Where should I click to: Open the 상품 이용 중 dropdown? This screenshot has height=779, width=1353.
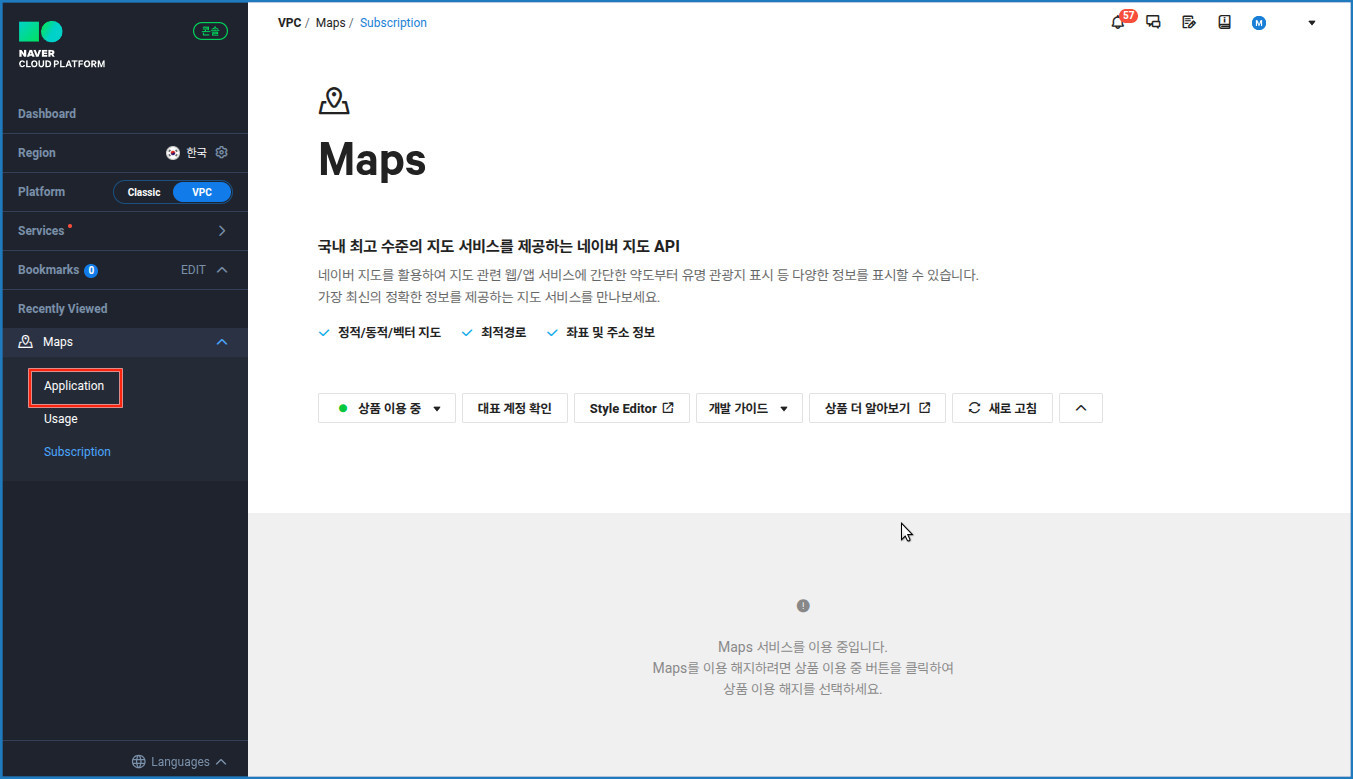387,408
